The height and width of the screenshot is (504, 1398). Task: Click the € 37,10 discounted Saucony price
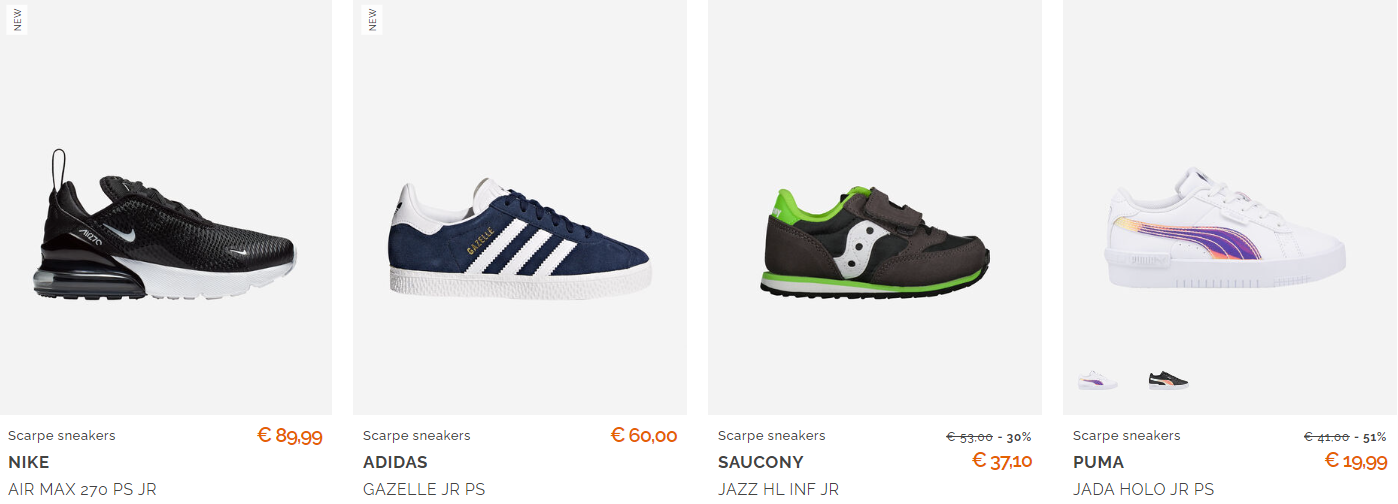pyautogui.click(x=1002, y=461)
